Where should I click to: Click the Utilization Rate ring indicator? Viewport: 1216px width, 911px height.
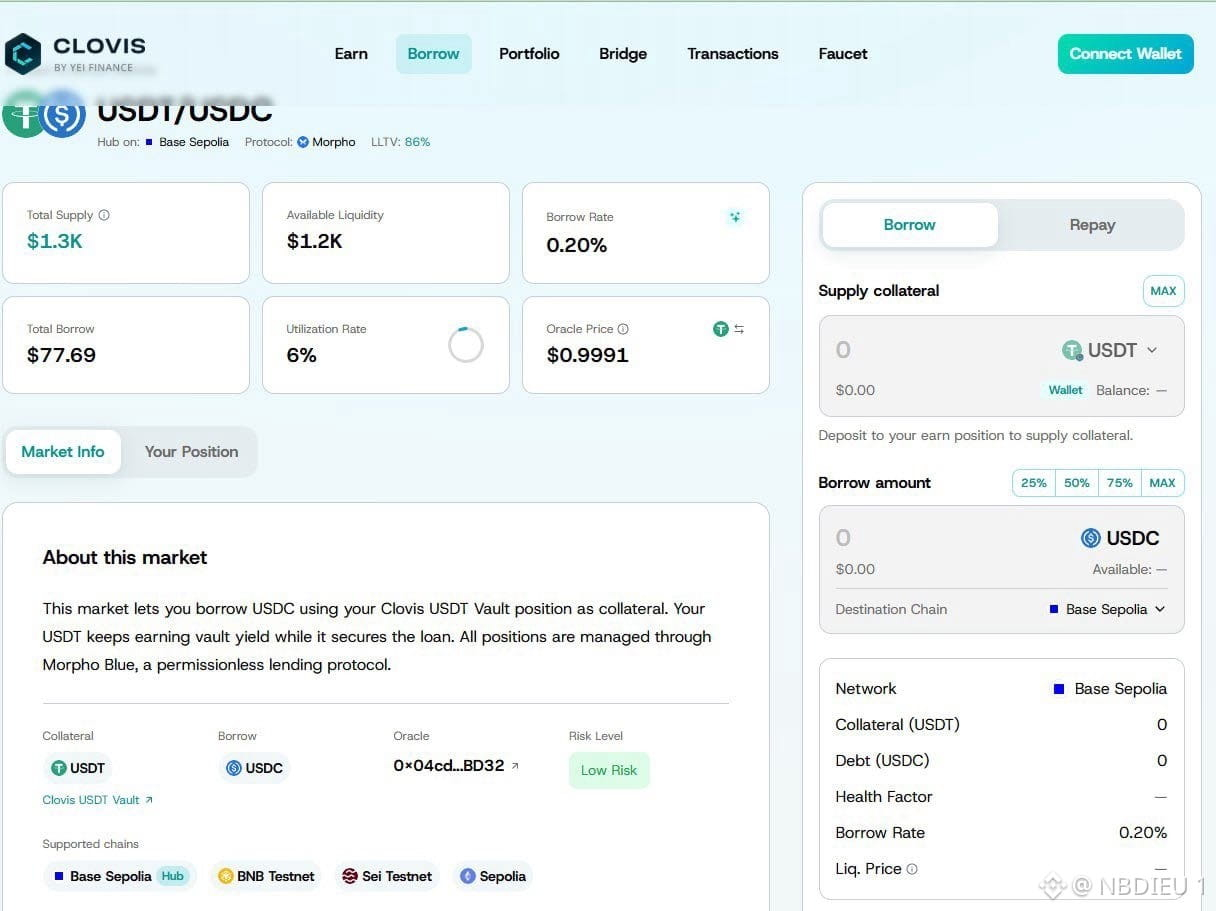tap(466, 344)
